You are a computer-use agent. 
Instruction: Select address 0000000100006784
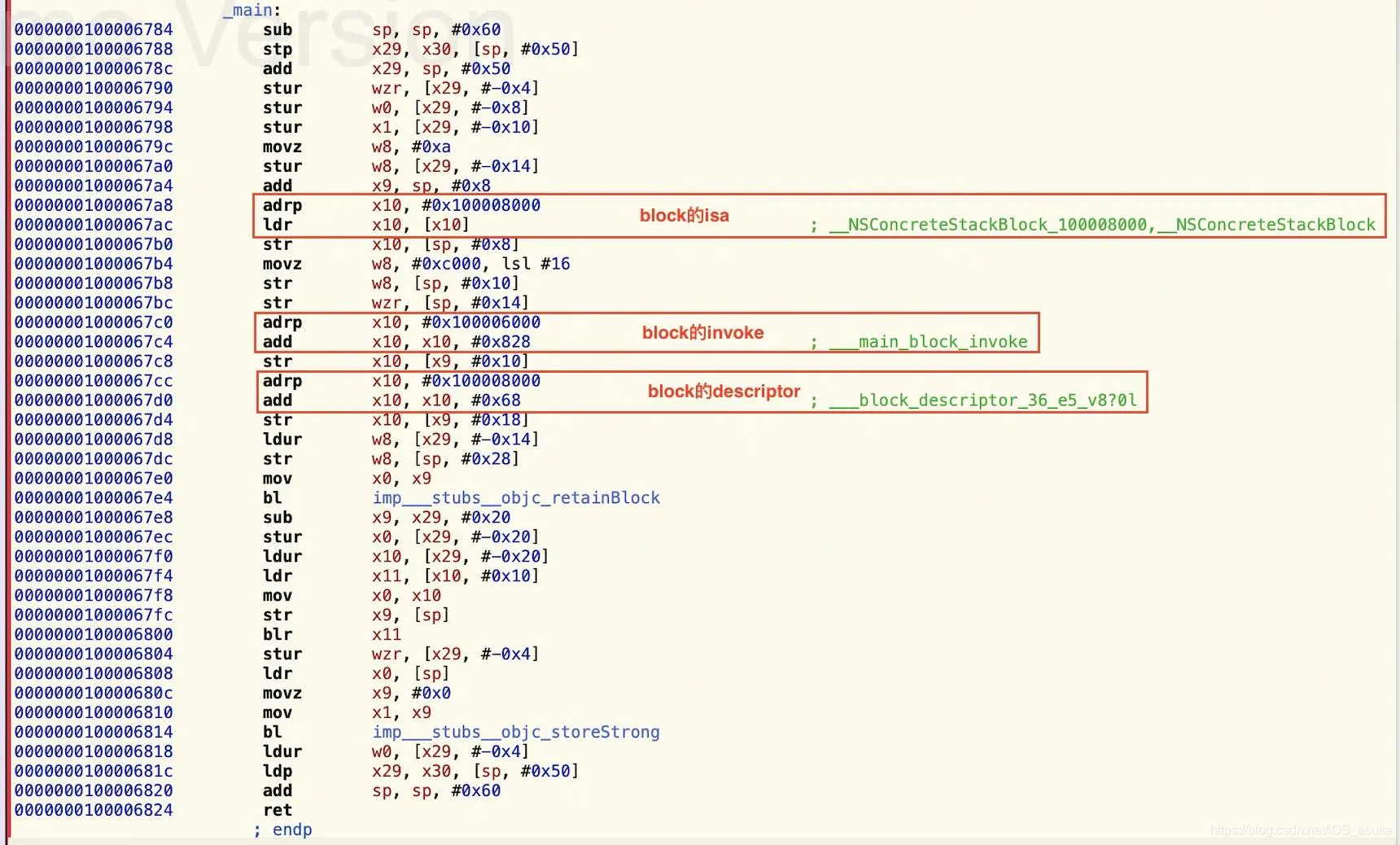[x=94, y=29]
